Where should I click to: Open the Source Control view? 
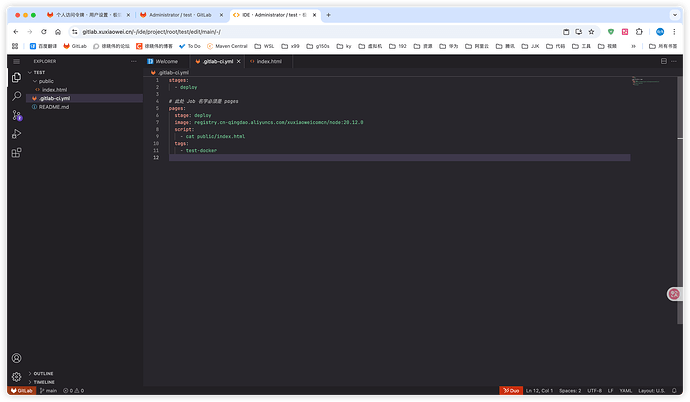(16, 115)
